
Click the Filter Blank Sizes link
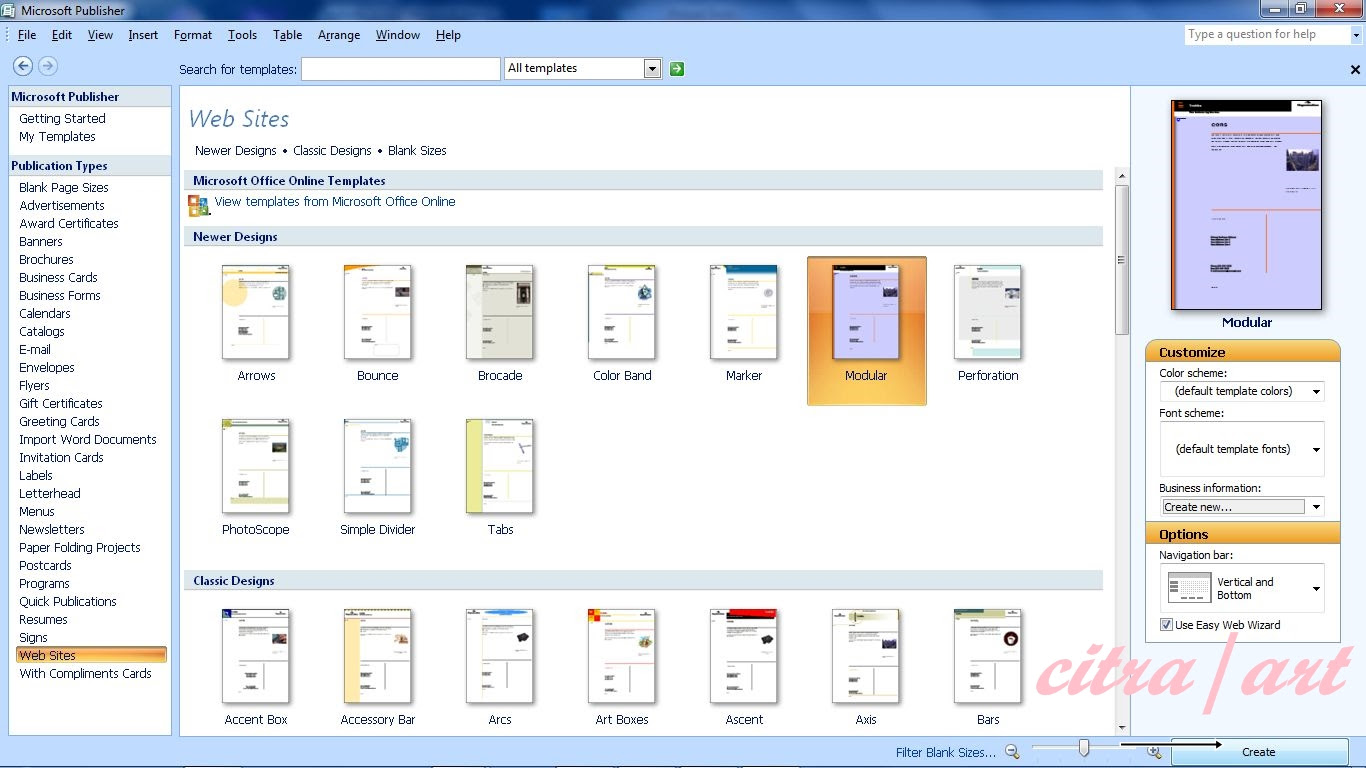[x=946, y=753]
